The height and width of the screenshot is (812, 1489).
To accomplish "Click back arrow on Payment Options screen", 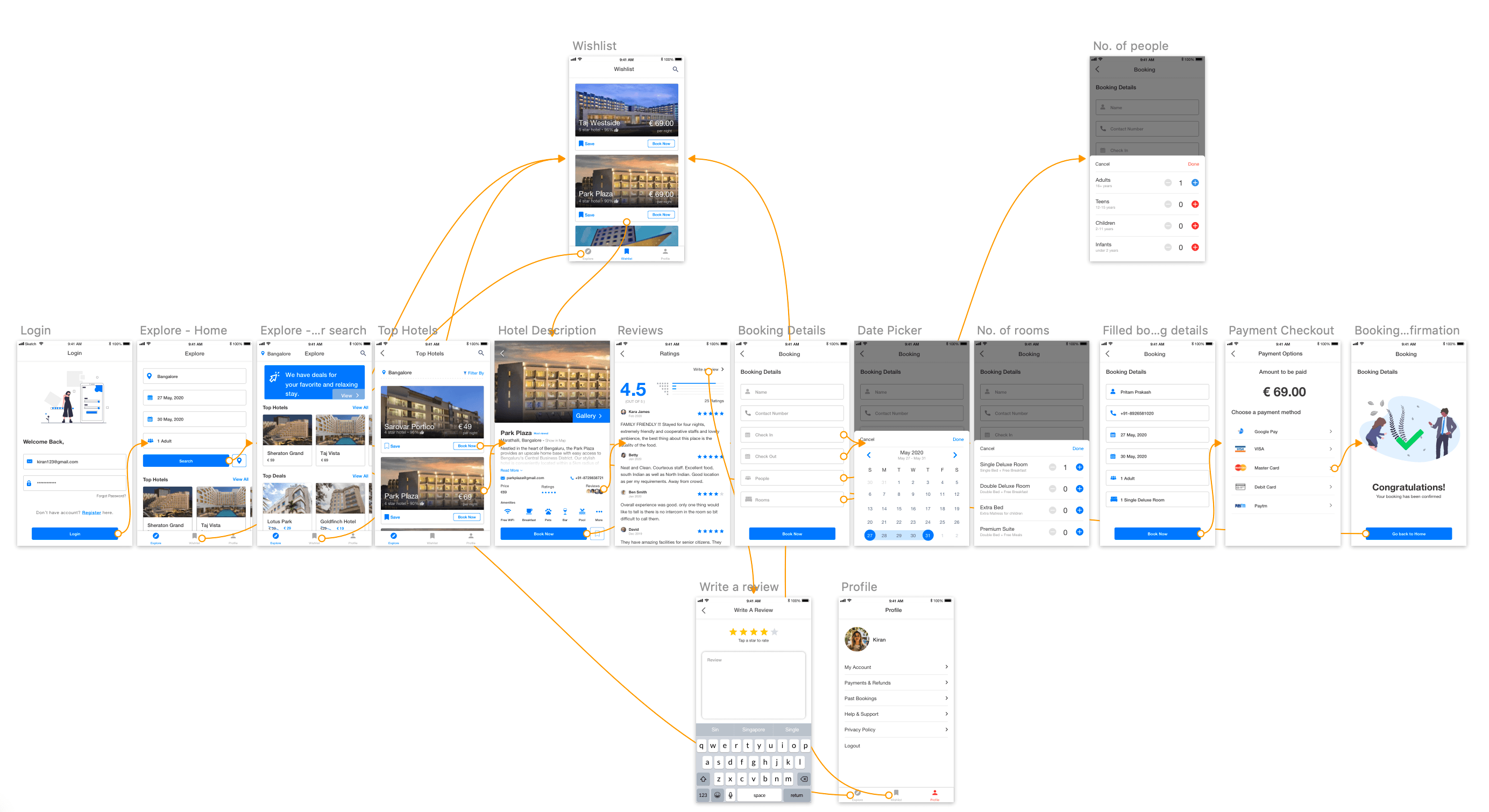I will 1233,354.
